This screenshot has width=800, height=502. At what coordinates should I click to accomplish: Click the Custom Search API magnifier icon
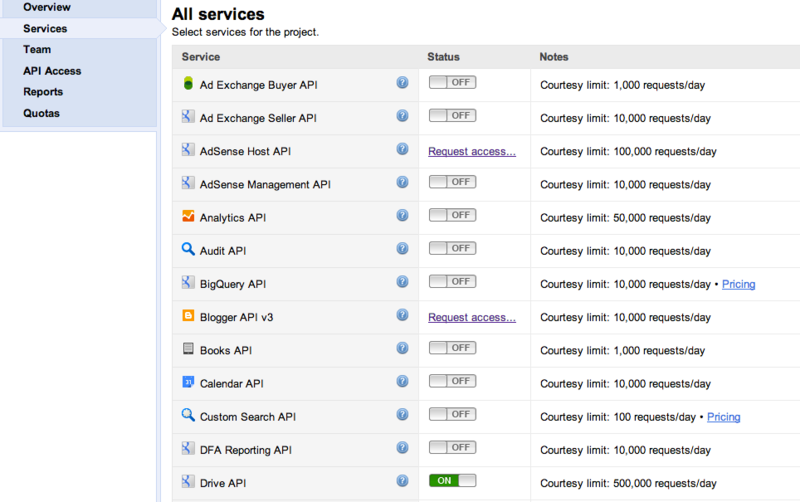(187, 415)
